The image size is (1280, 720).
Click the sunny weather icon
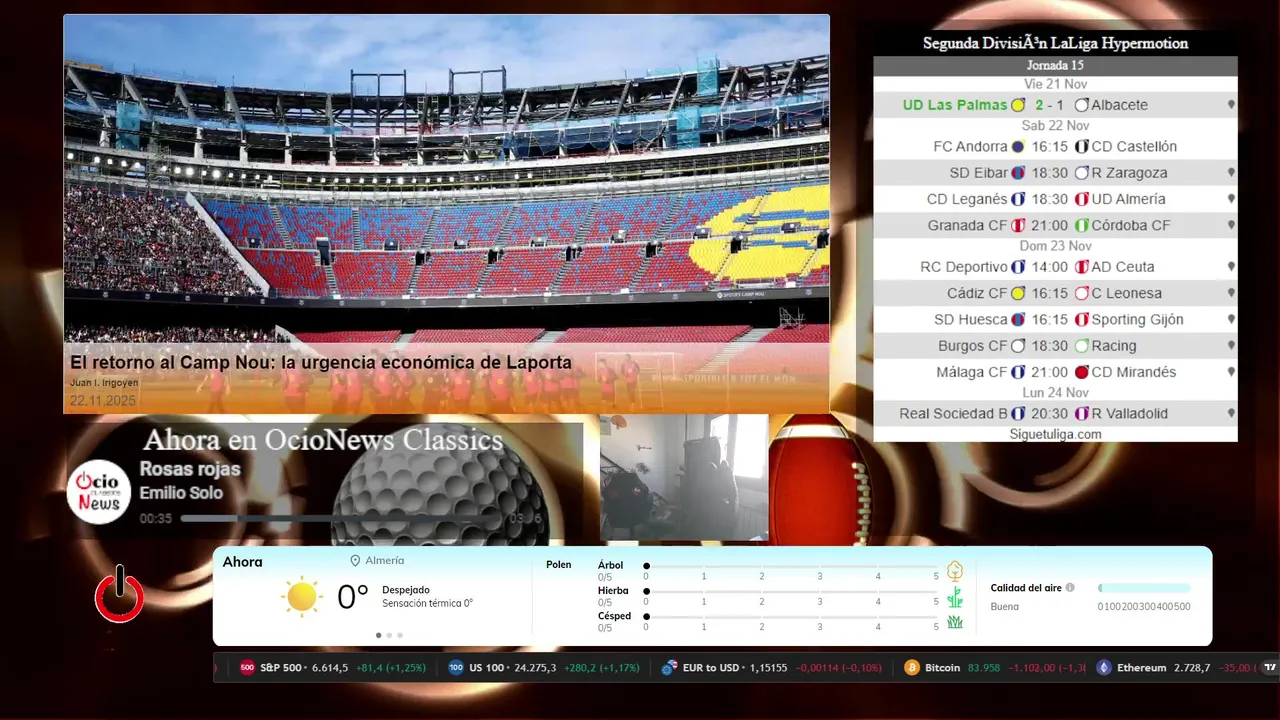(x=301, y=596)
